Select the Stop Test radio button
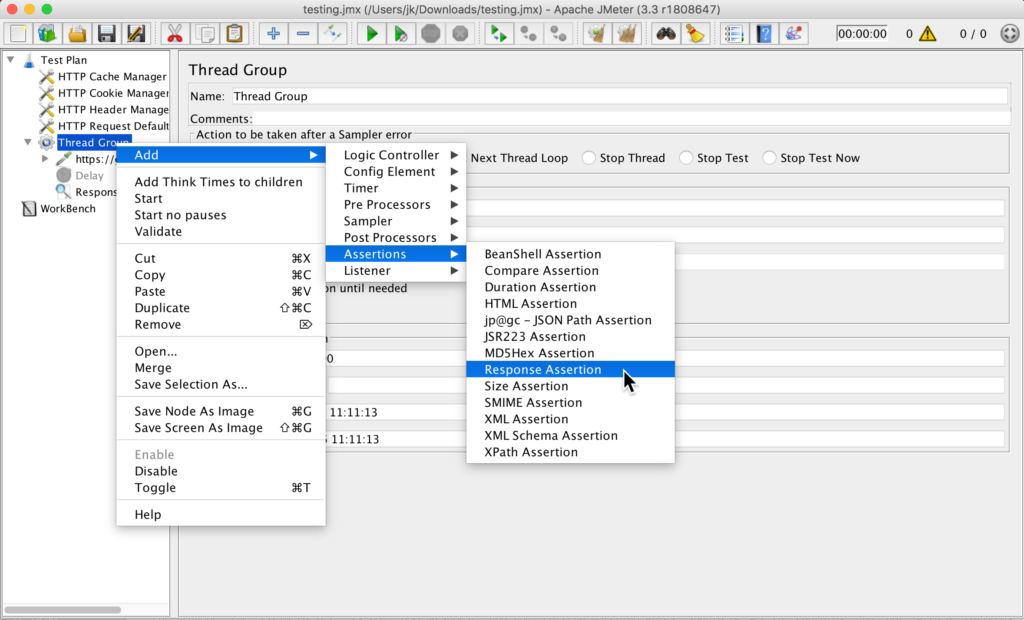Image resolution: width=1024 pixels, height=620 pixels. (x=686, y=158)
